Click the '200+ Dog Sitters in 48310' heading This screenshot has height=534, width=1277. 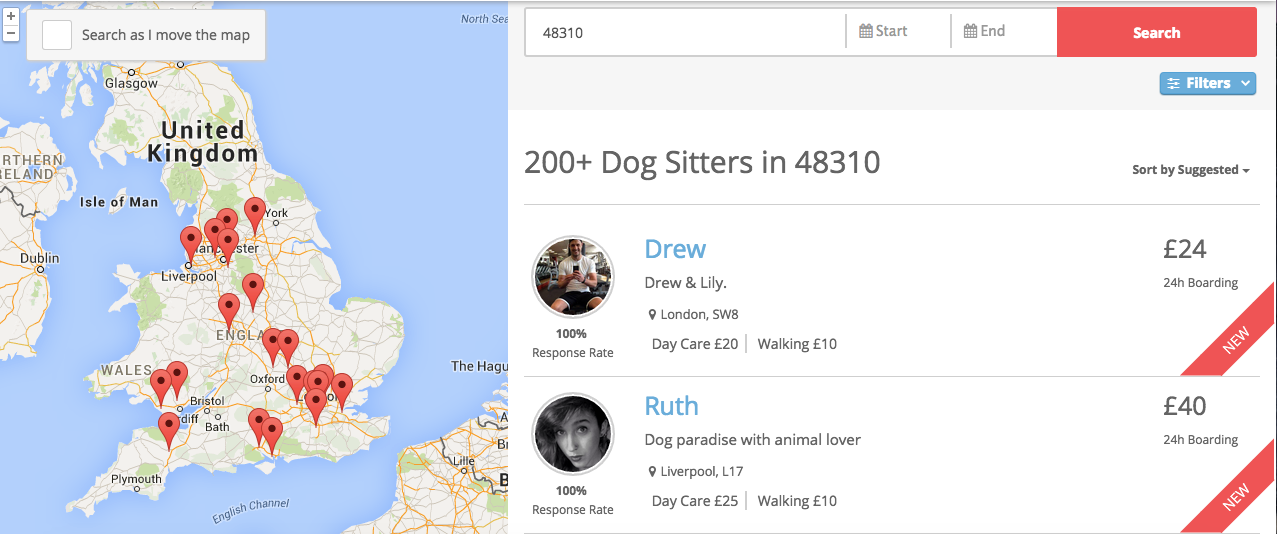[702, 162]
